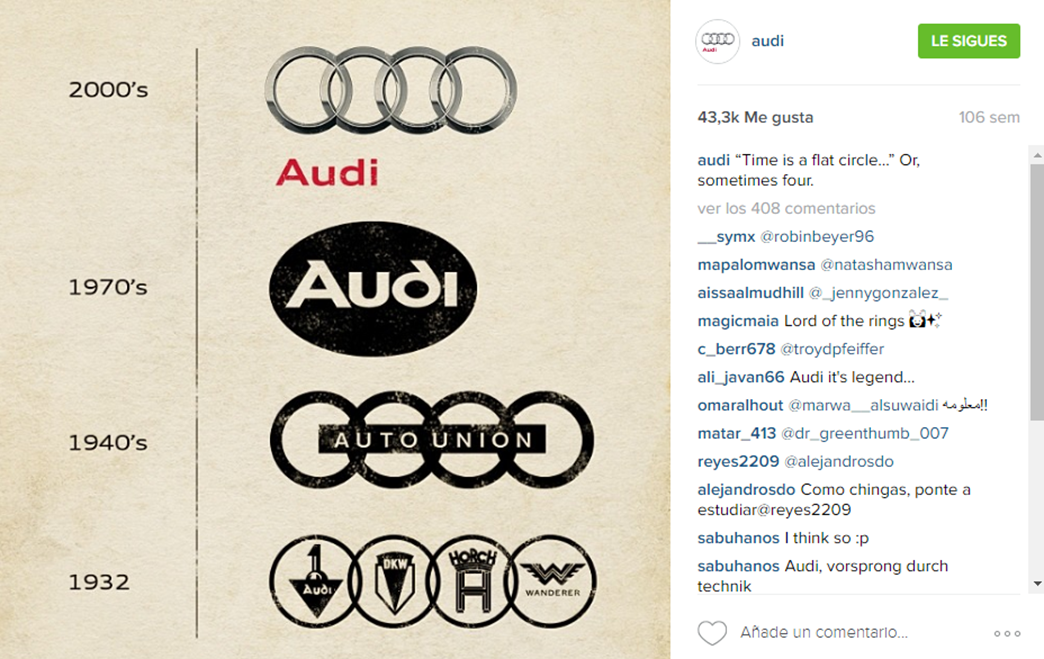Toggle the LE SIGUES follow button
The image size is (1044, 659).
tap(968, 41)
